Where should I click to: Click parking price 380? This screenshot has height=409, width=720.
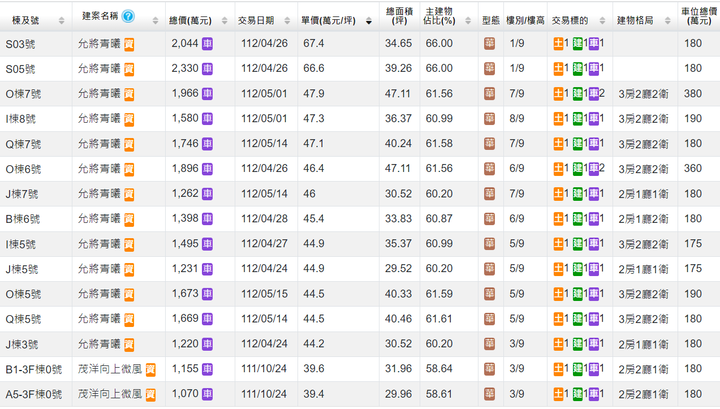(x=693, y=94)
